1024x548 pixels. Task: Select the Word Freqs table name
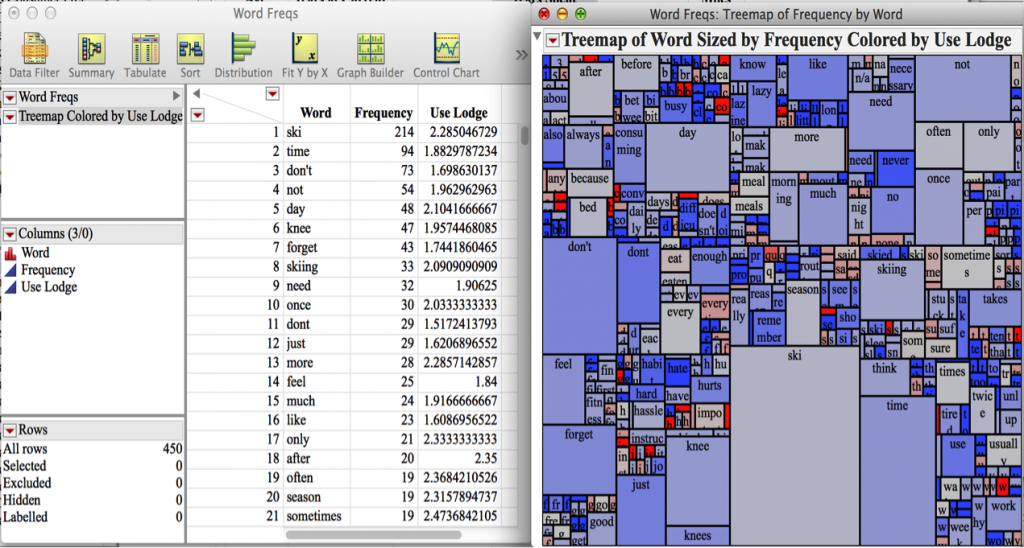(48, 97)
